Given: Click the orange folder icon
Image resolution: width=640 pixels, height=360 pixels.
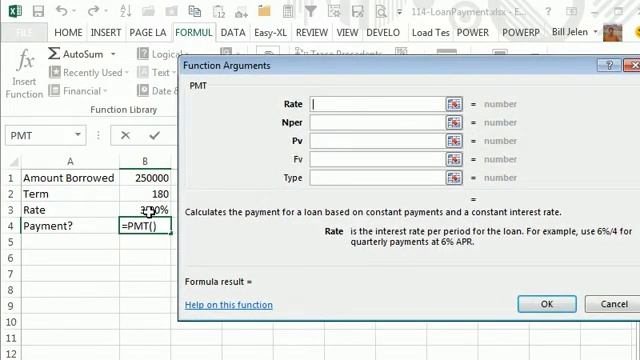Looking at the screenshot, I should [x=264, y=11].
